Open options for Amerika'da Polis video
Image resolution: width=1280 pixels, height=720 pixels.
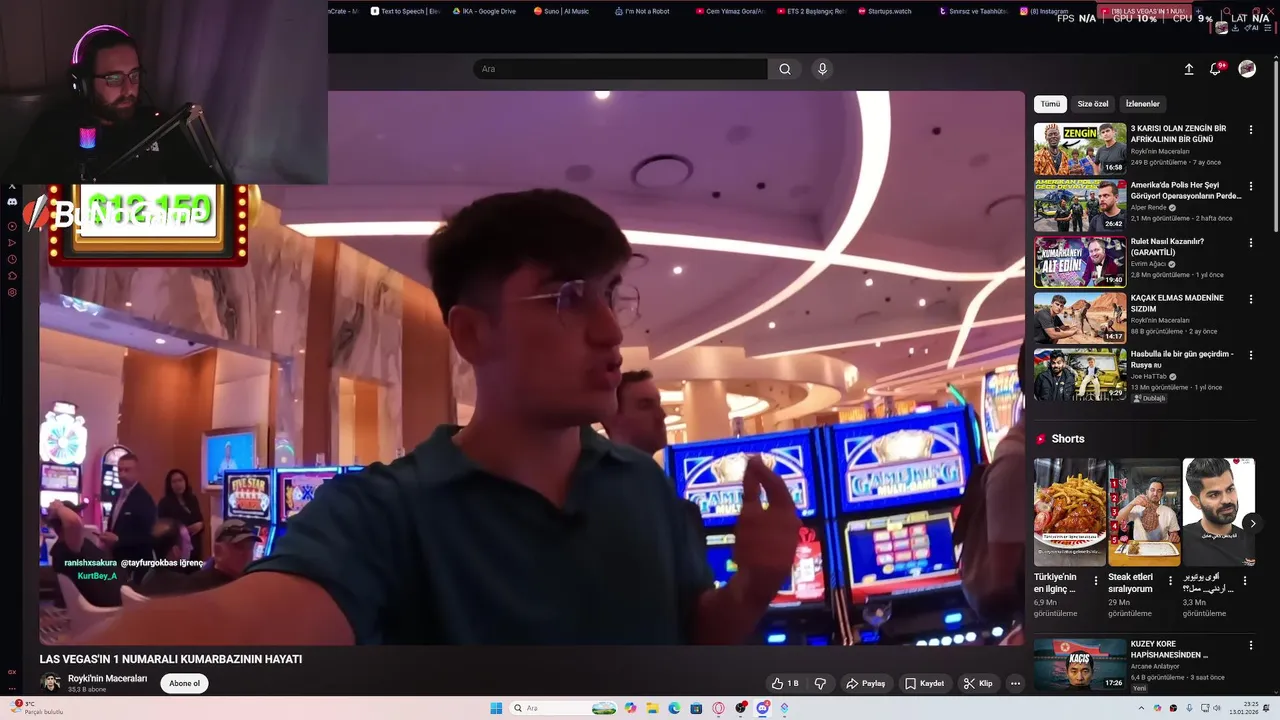(1250, 186)
